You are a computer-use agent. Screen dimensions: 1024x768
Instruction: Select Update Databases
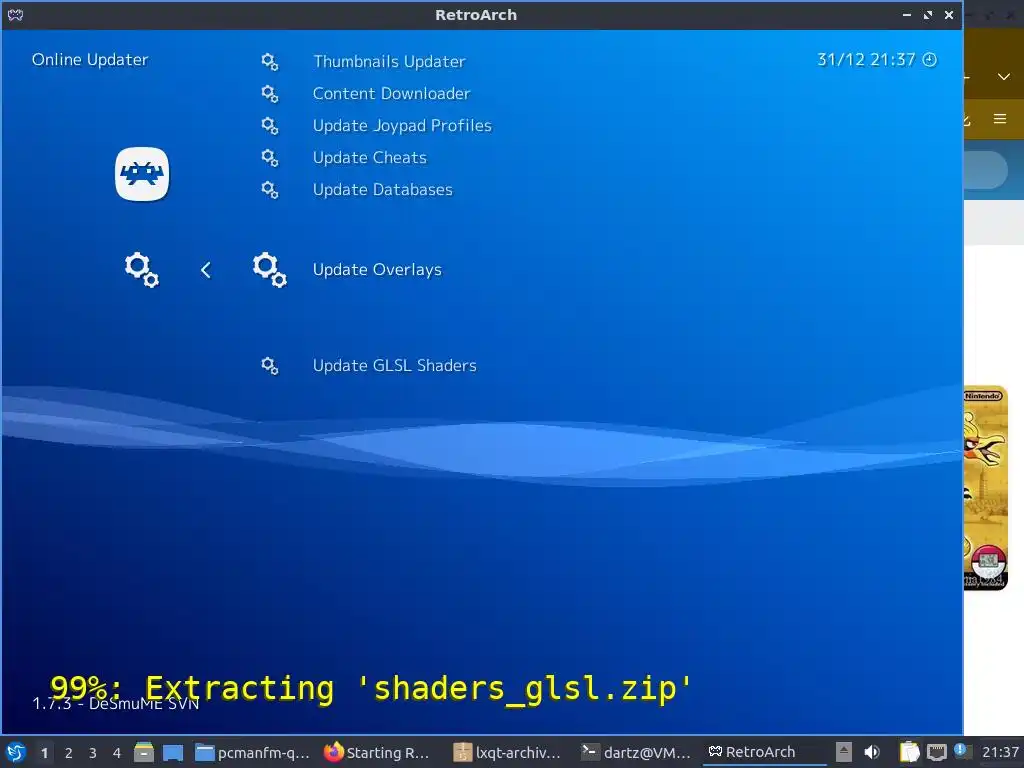[x=383, y=189]
